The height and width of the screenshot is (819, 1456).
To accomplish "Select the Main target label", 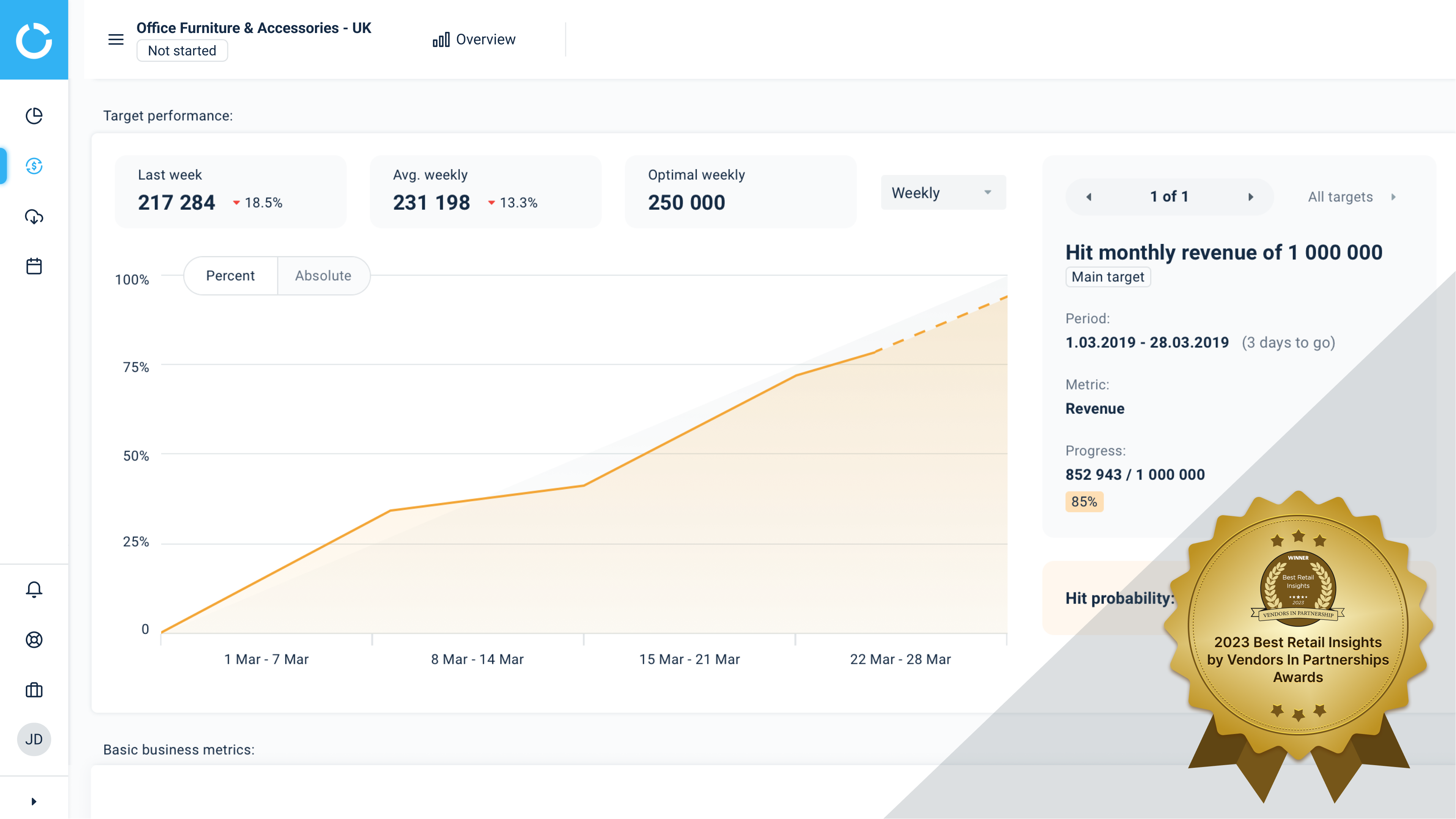I will click(x=1107, y=277).
